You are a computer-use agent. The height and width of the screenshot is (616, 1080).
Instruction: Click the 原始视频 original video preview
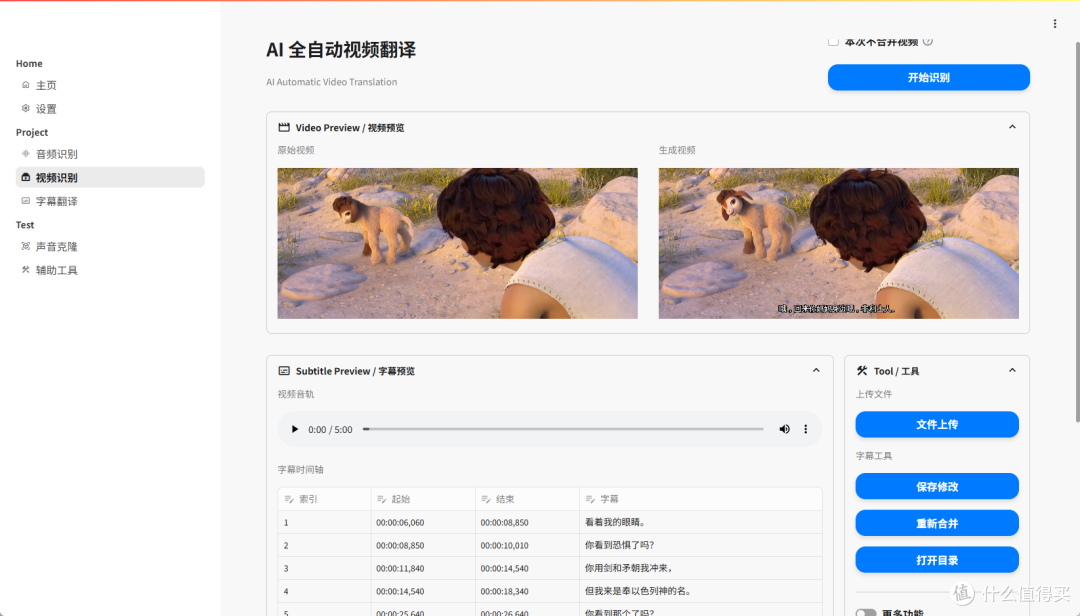[457, 243]
